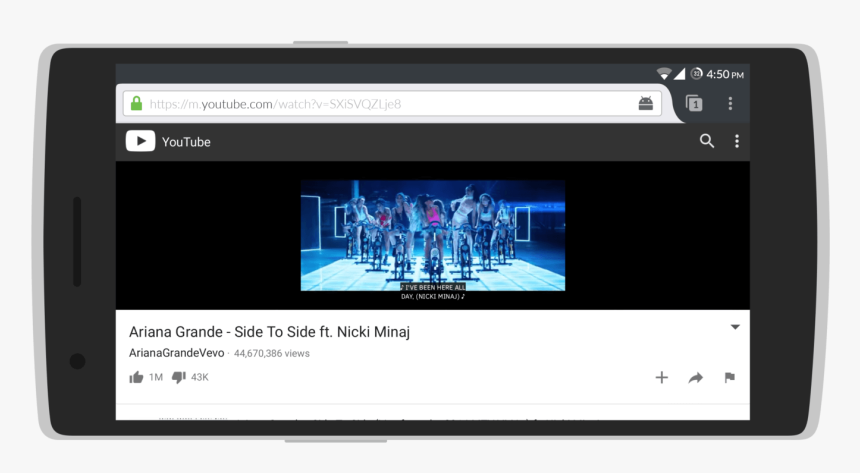Screen dimensions: 860x473
Task: Dislike the video with thumbs down
Action: [x=178, y=377]
